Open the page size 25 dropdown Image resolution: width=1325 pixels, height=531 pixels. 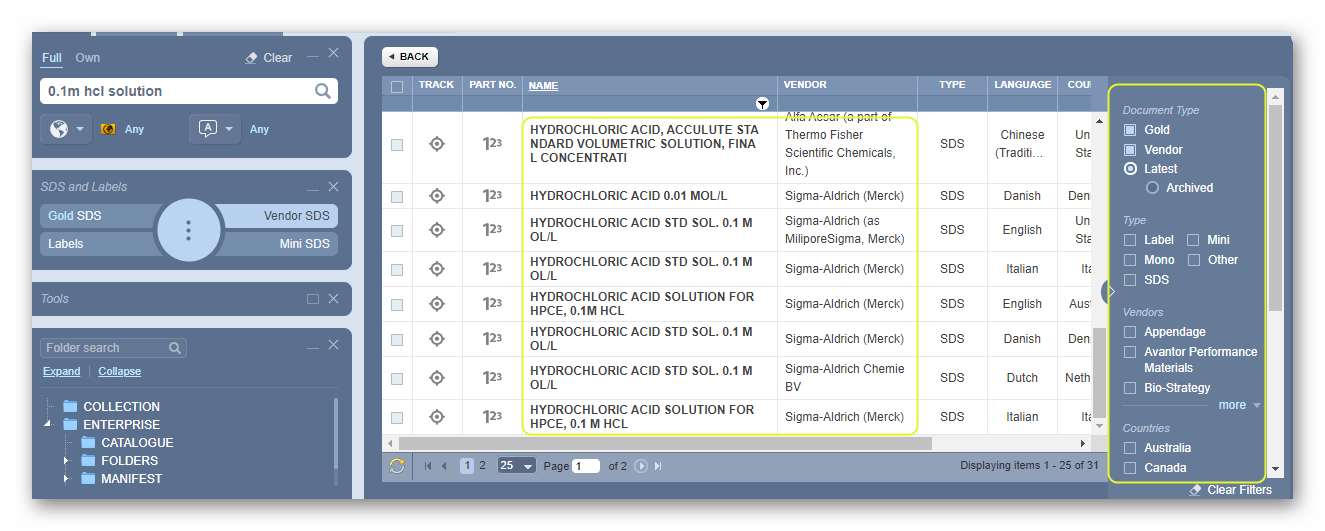pyautogui.click(x=517, y=466)
